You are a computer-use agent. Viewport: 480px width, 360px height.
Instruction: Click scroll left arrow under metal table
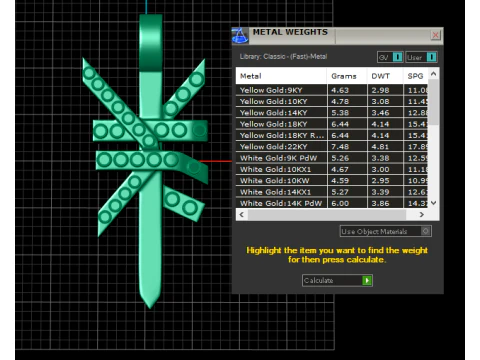click(242, 215)
